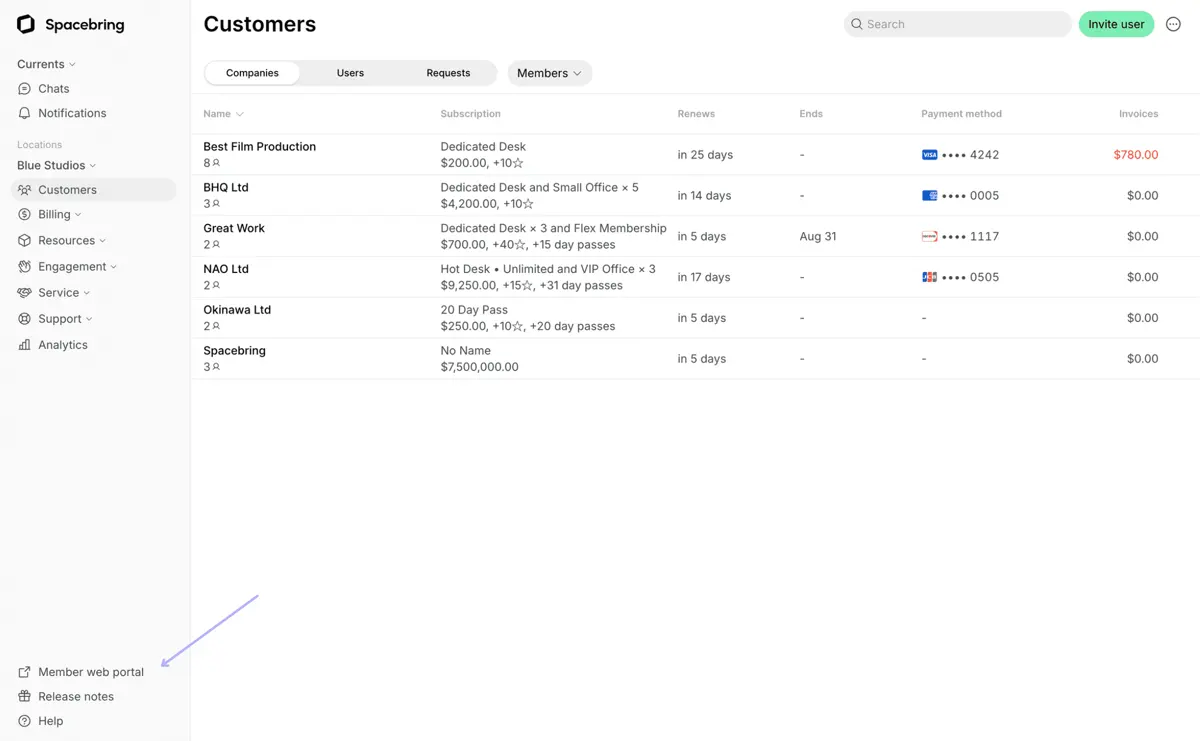Open Chats via its speech bubble icon

tap(25, 89)
